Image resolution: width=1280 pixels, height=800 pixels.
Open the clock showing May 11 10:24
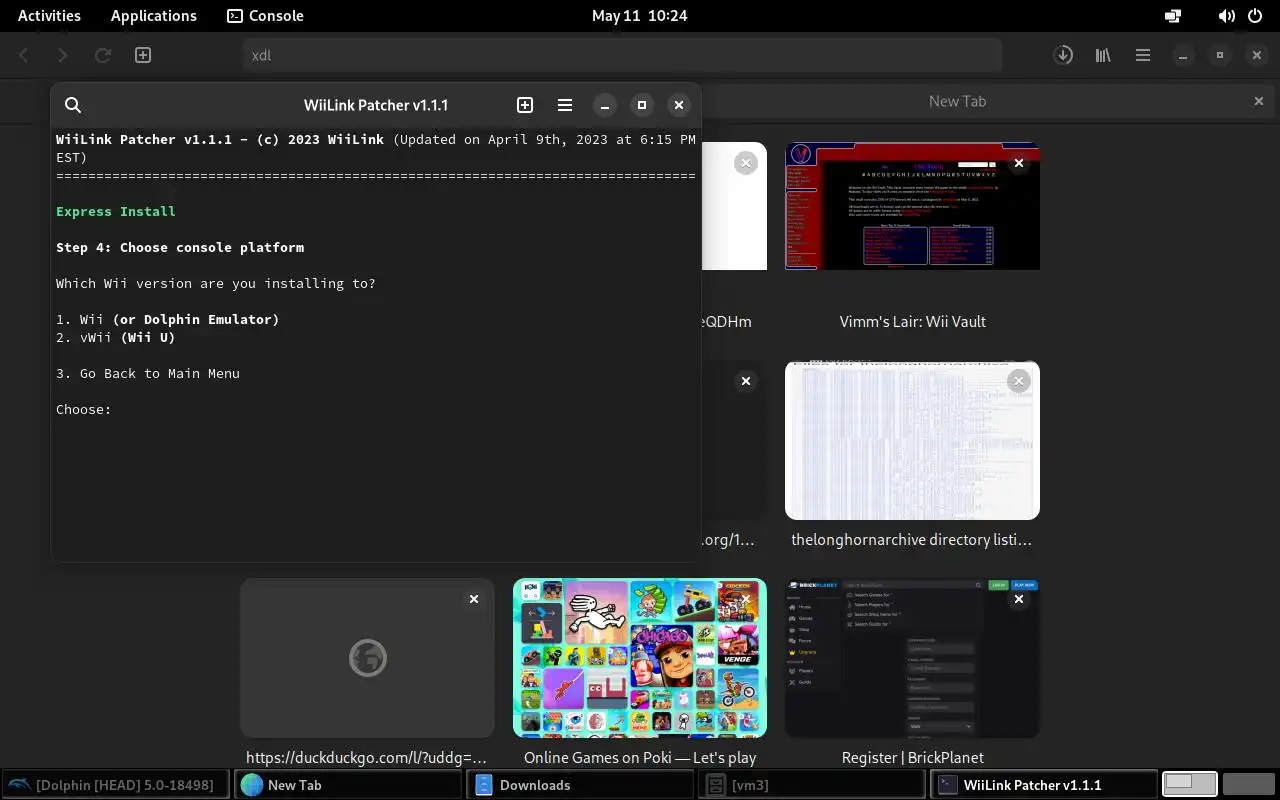tap(640, 16)
